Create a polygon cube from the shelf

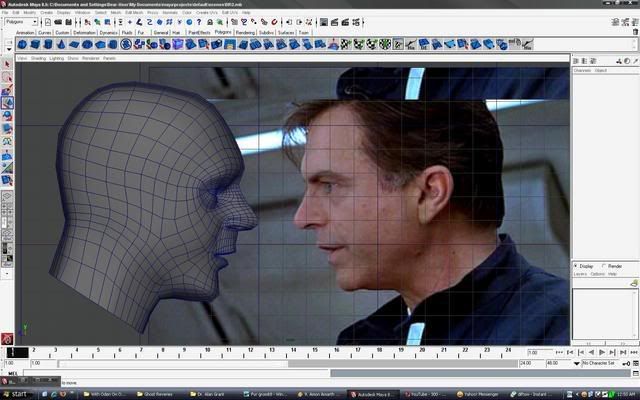(35, 44)
